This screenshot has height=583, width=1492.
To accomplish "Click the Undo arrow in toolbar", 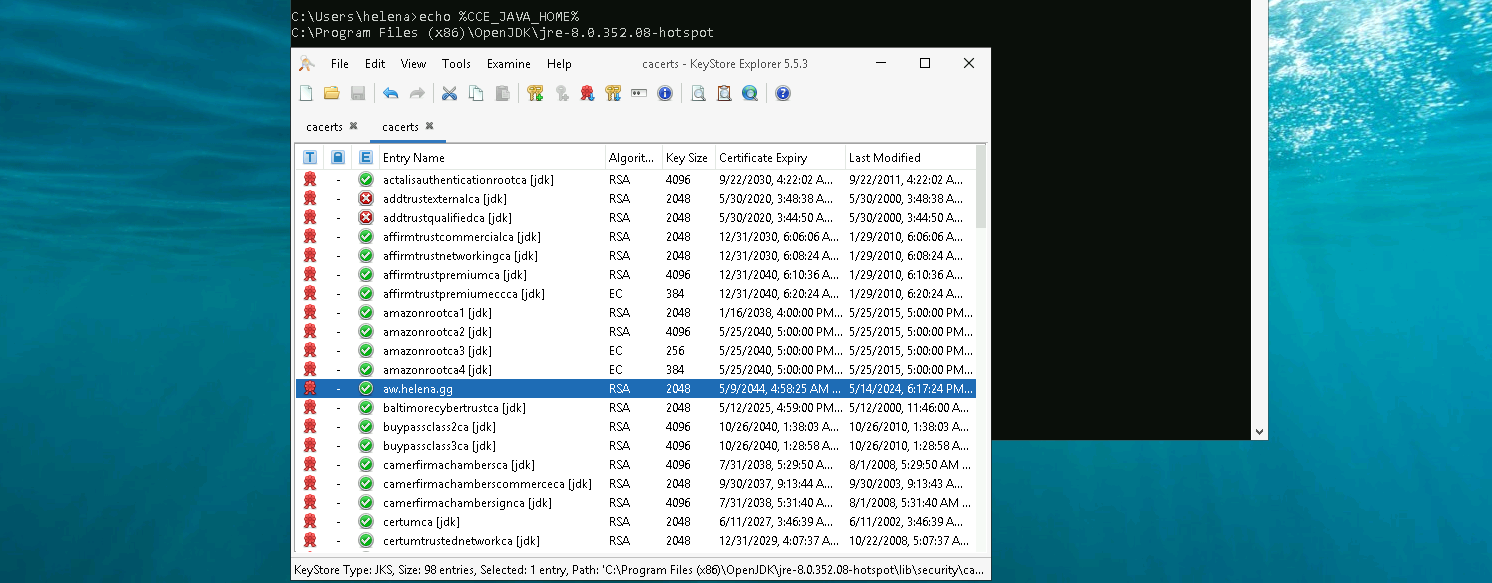I will click(390, 94).
